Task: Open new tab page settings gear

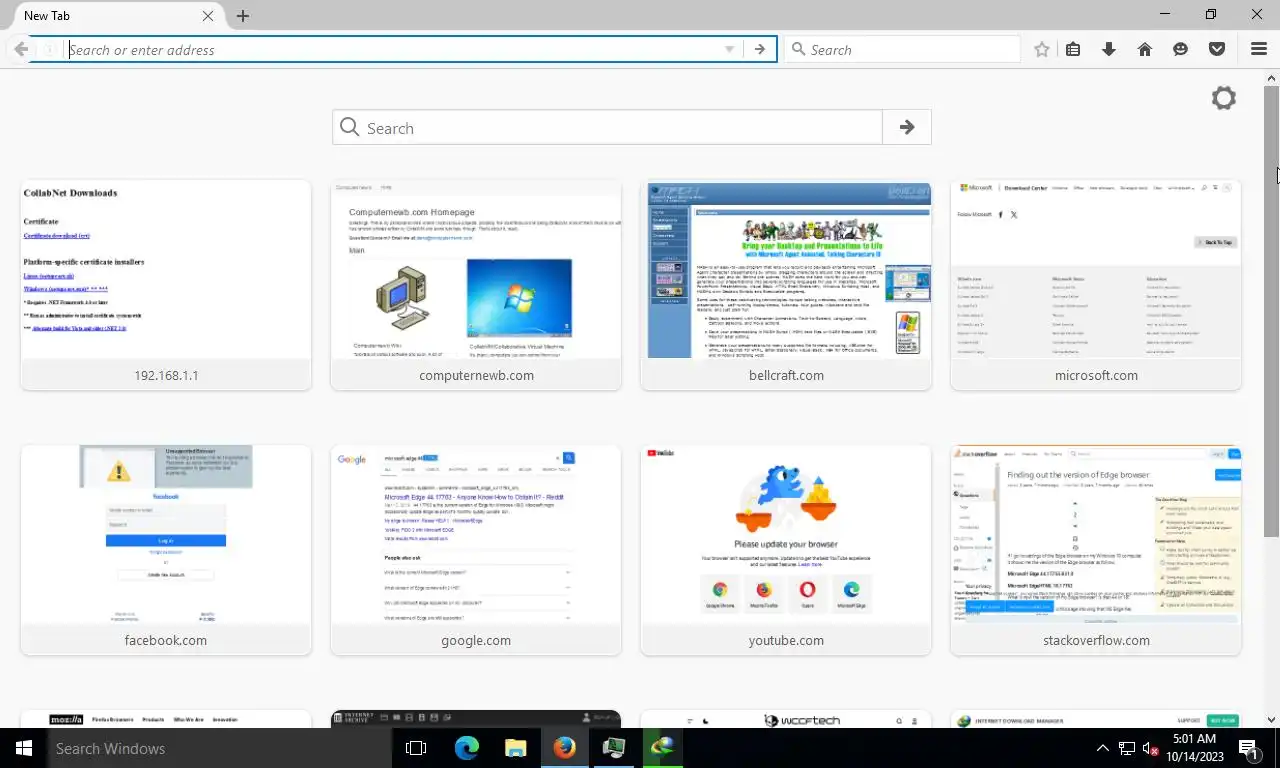Action: tap(1223, 98)
